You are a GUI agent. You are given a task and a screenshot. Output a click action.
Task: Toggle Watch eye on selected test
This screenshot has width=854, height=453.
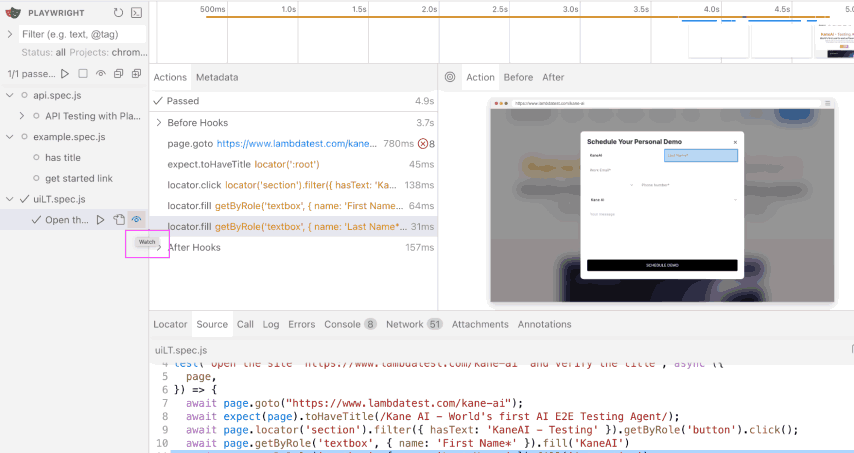[x=136, y=220]
